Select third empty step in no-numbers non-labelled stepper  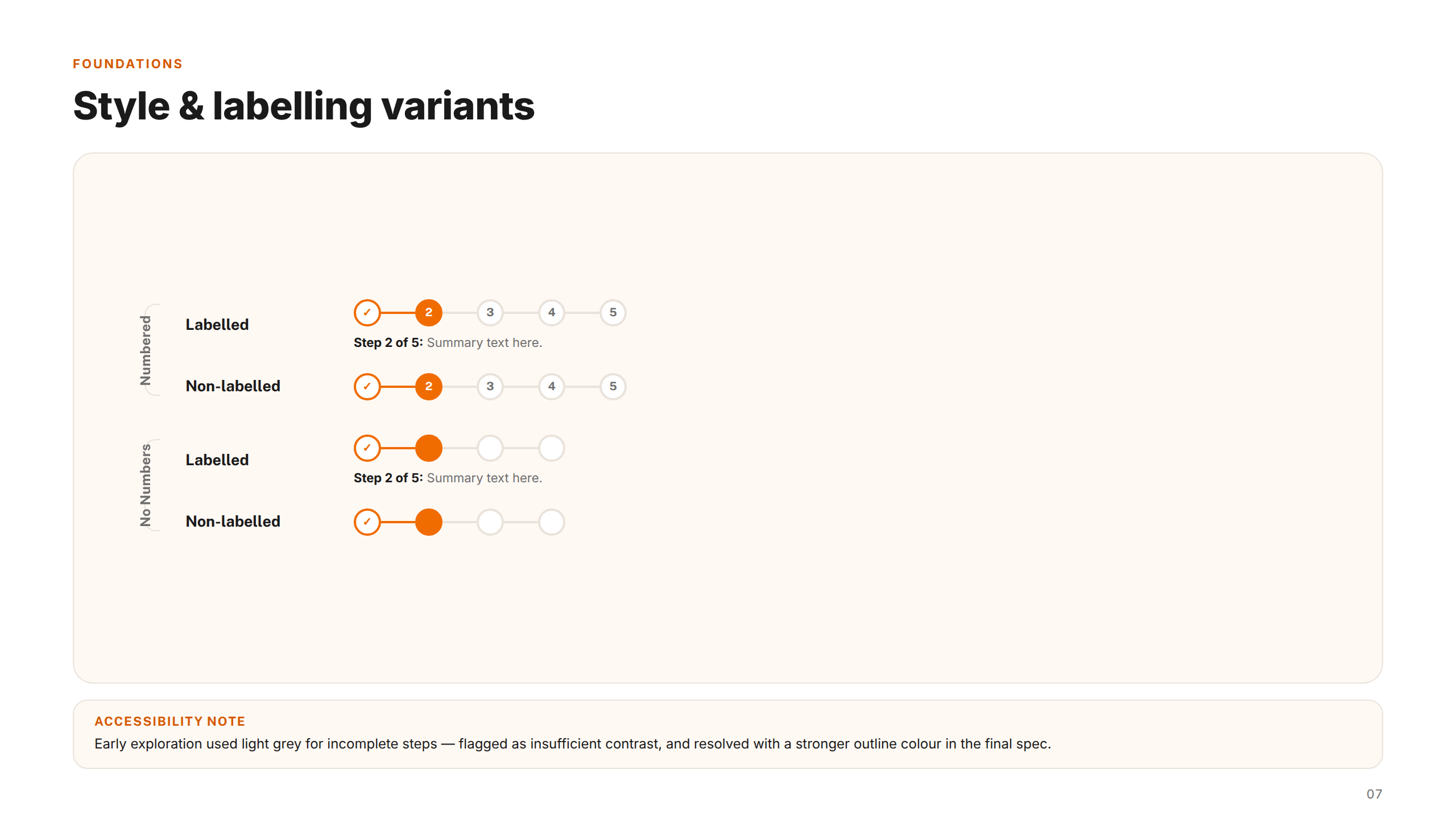pyautogui.click(x=490, y=522)
